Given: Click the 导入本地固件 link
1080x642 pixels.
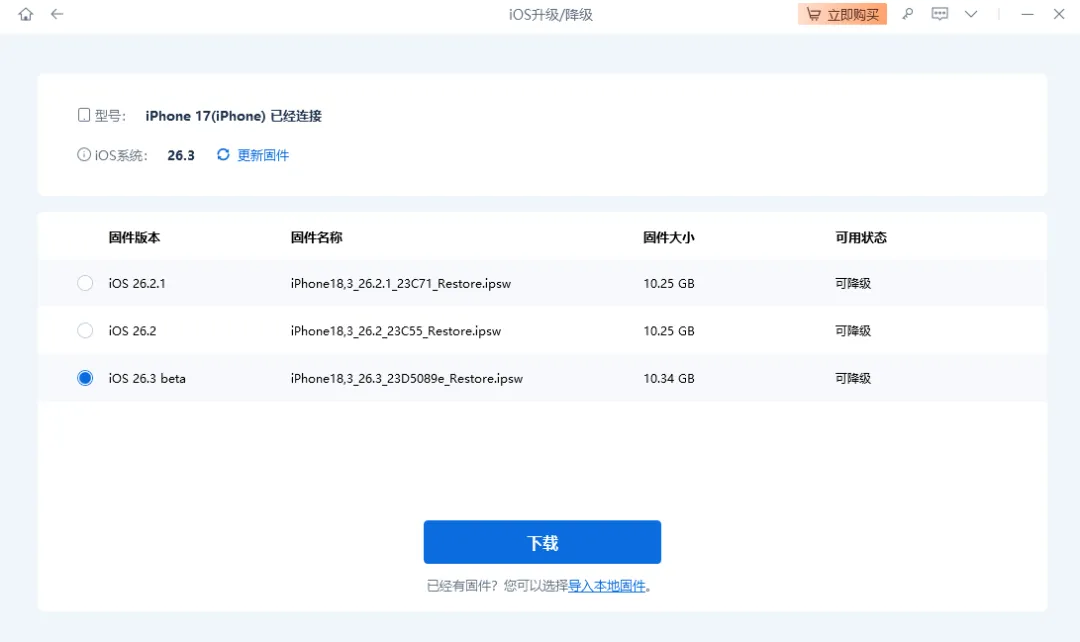Looking at the screenshot, I should 607,586.
